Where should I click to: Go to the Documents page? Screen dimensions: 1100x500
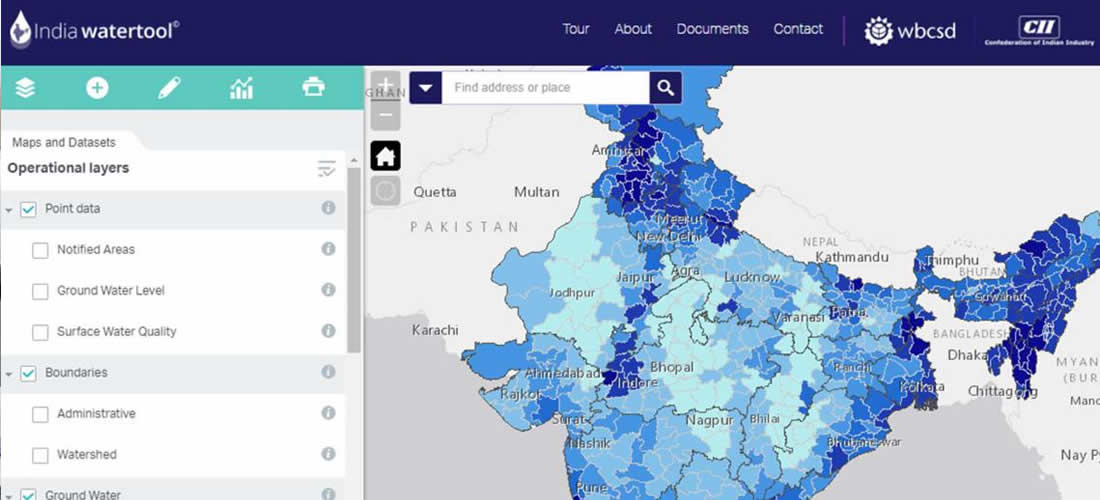pos(712,29)
